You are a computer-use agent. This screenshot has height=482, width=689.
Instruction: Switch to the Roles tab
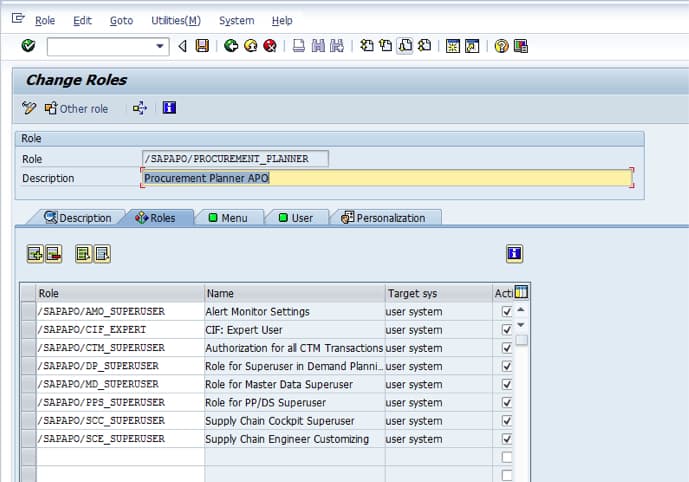tap(156, 218)
